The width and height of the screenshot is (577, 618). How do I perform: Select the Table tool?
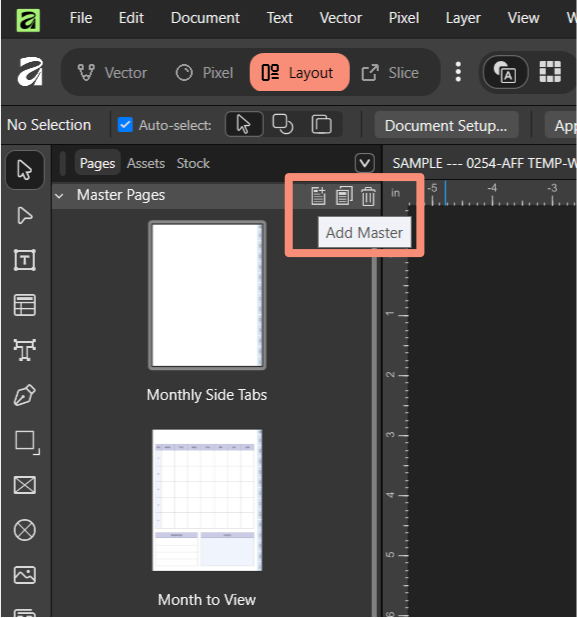(24, 305)
